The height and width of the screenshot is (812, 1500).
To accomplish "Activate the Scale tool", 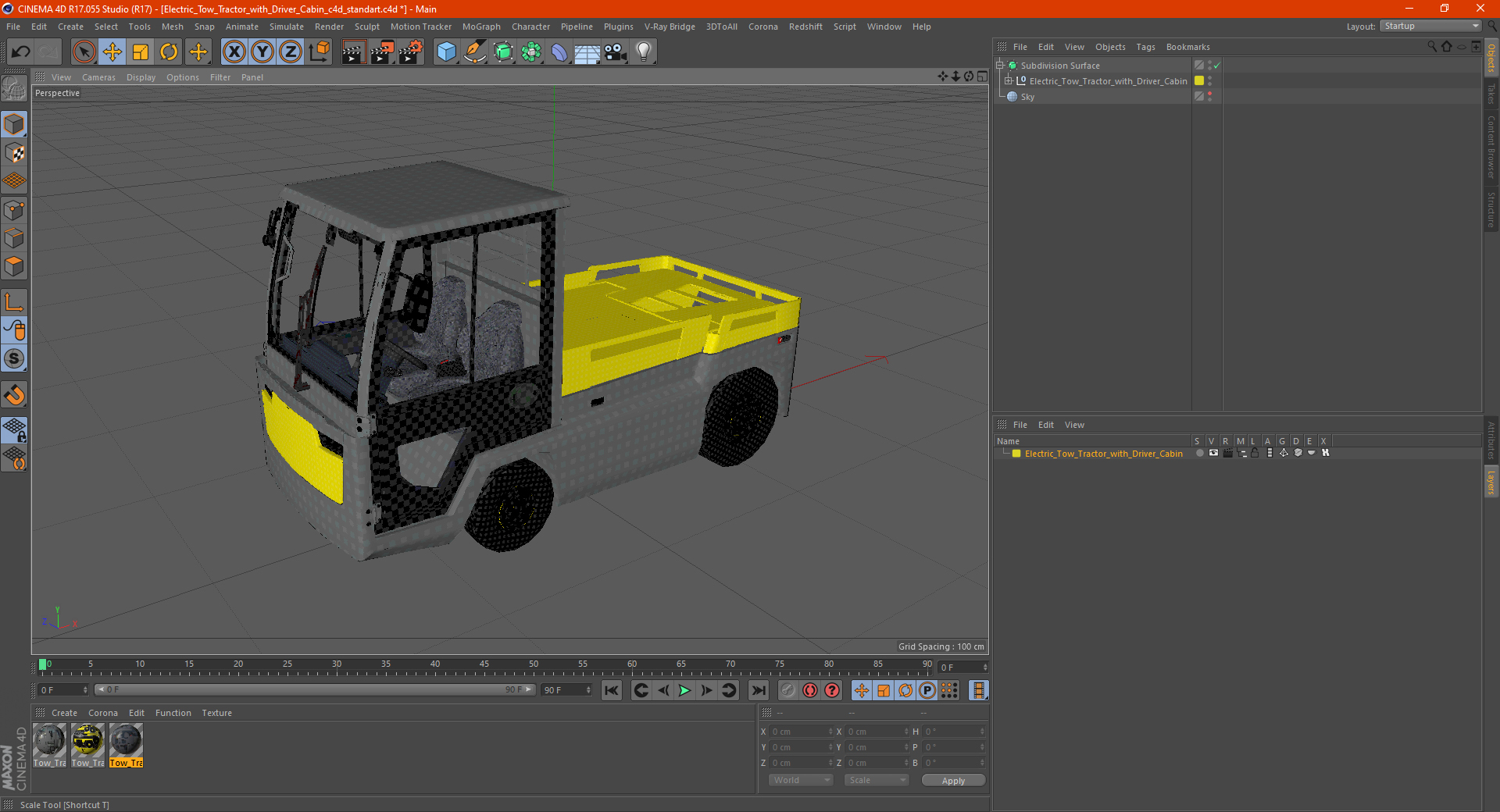I will pos(141,52).
